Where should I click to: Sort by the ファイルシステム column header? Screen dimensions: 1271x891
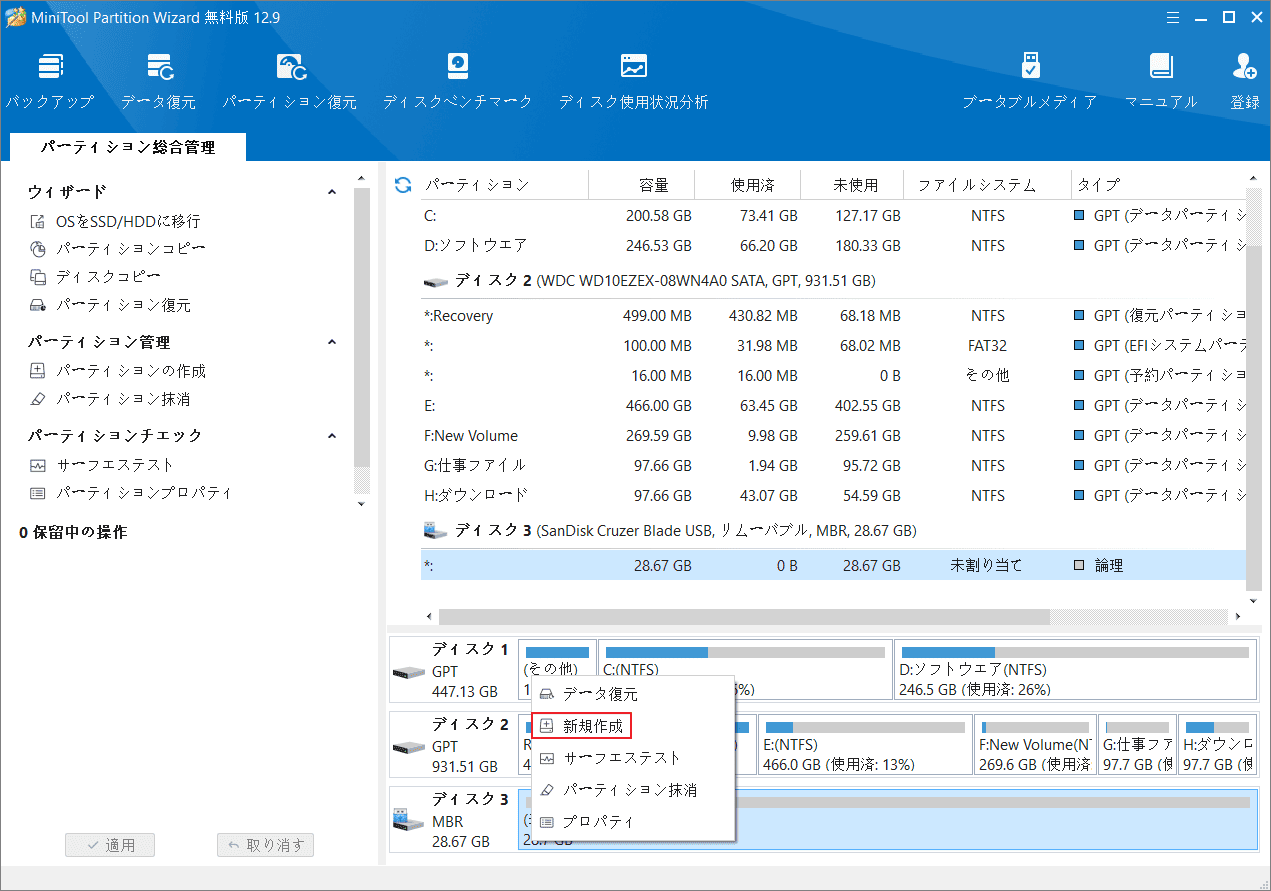click(x=987, y=185)
